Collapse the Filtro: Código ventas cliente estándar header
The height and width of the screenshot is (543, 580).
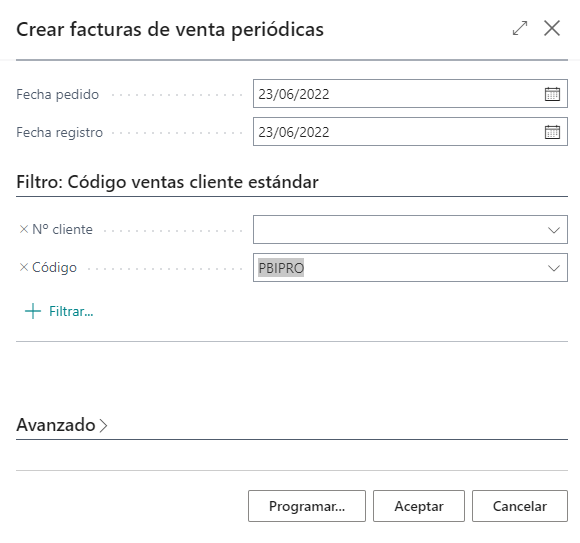click(167, 182)
